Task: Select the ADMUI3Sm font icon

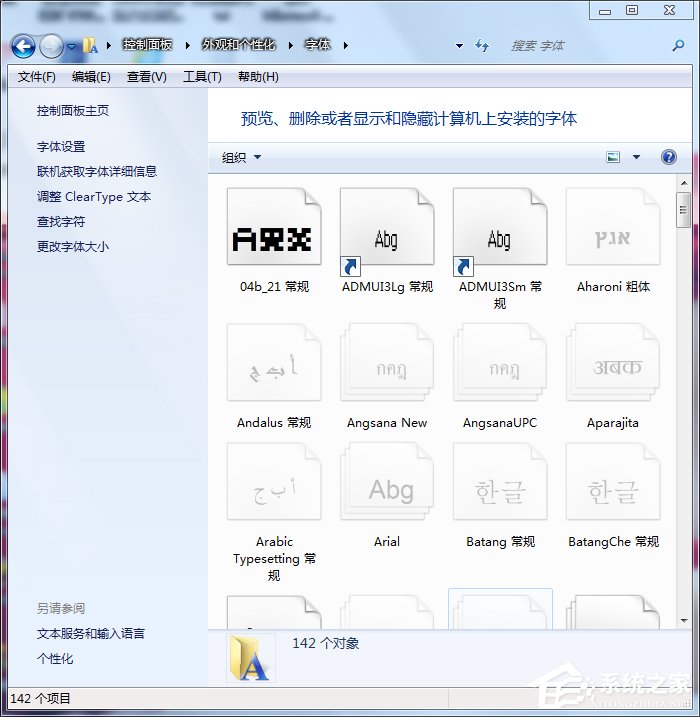Action: click(500, 227)
